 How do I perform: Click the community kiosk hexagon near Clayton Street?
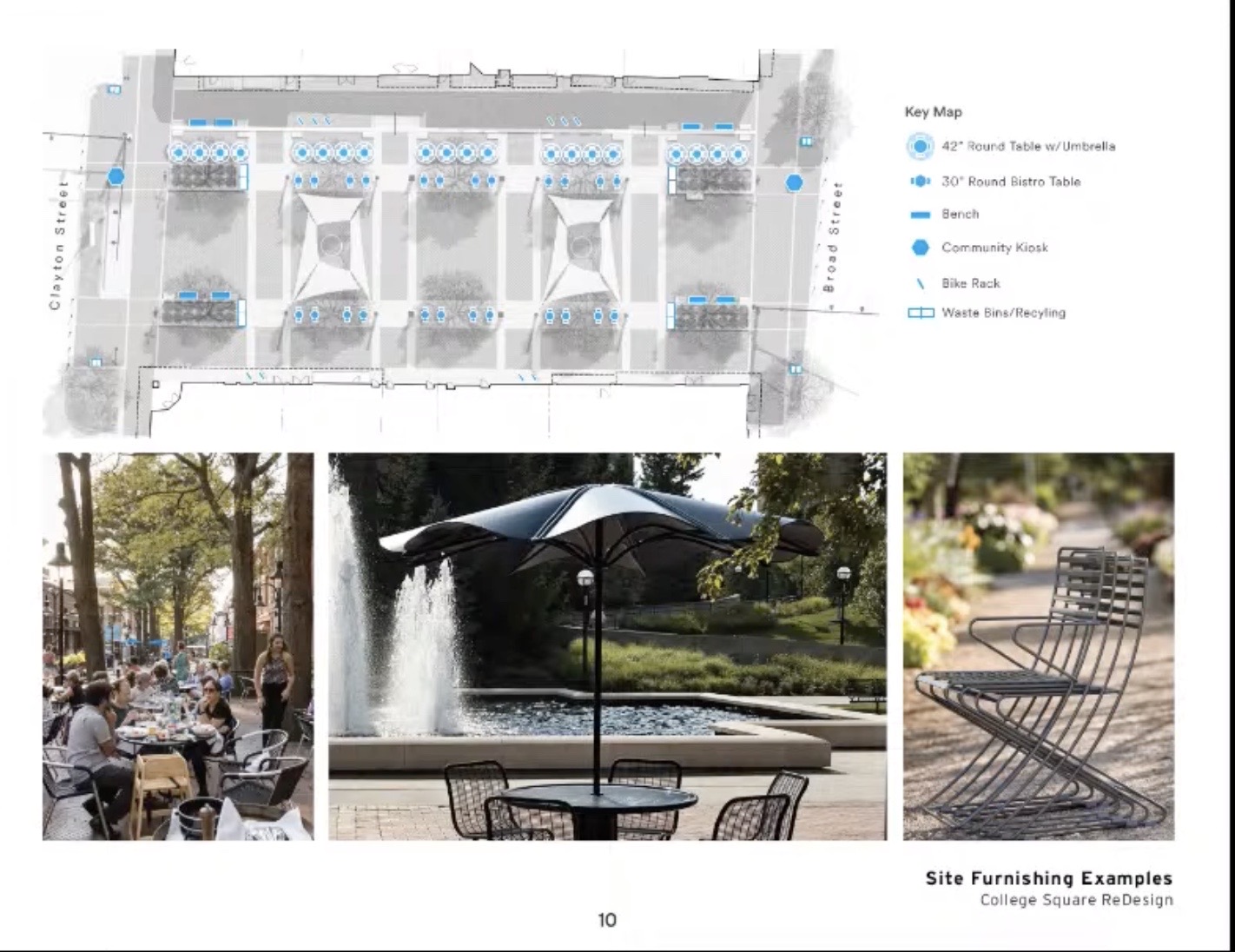pyautogui.click(x=116, y=176)
